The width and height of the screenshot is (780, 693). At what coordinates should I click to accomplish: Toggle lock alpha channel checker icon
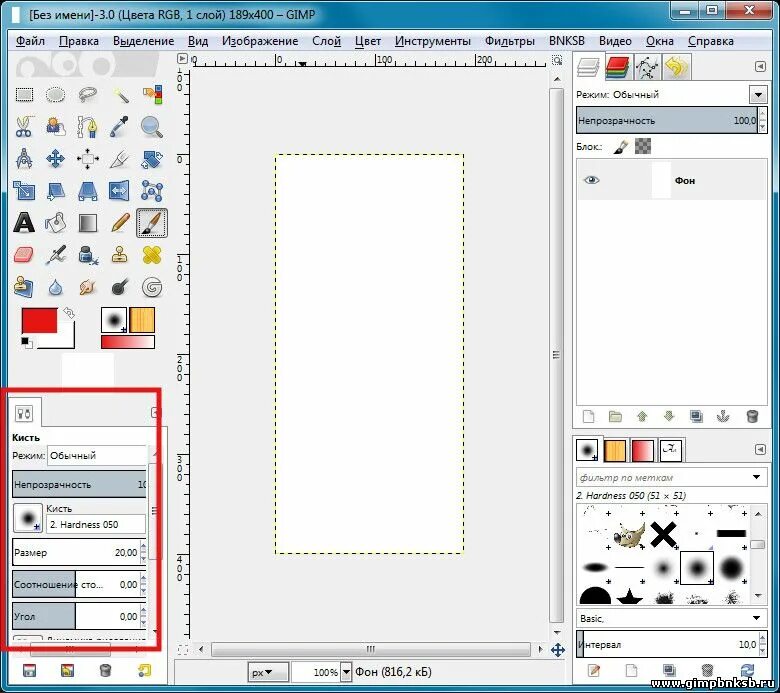pos(643,146)
